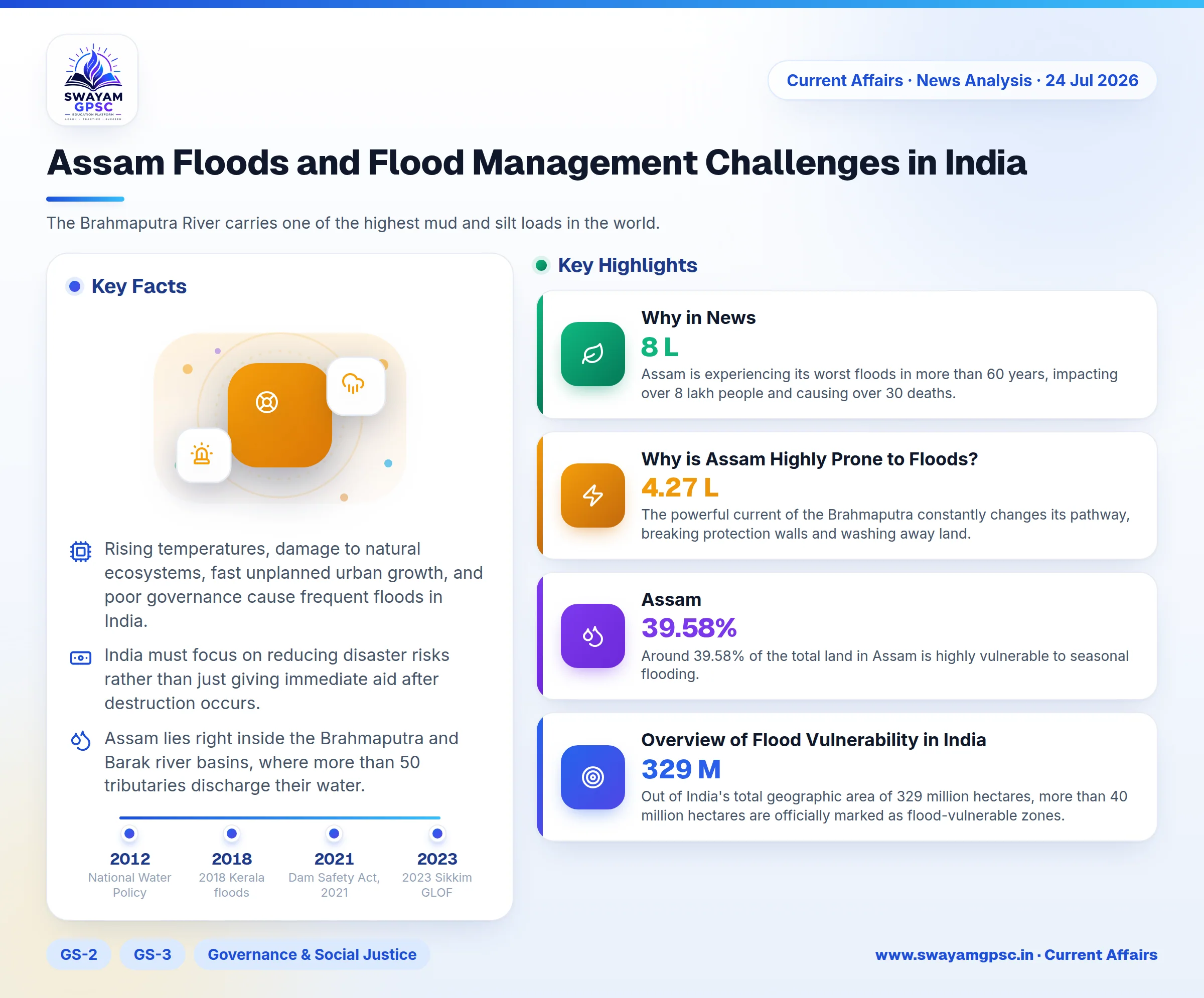Click the 2012 year label
The image size is (1204, 998).
pyautogui.click(x=129, y=859)
